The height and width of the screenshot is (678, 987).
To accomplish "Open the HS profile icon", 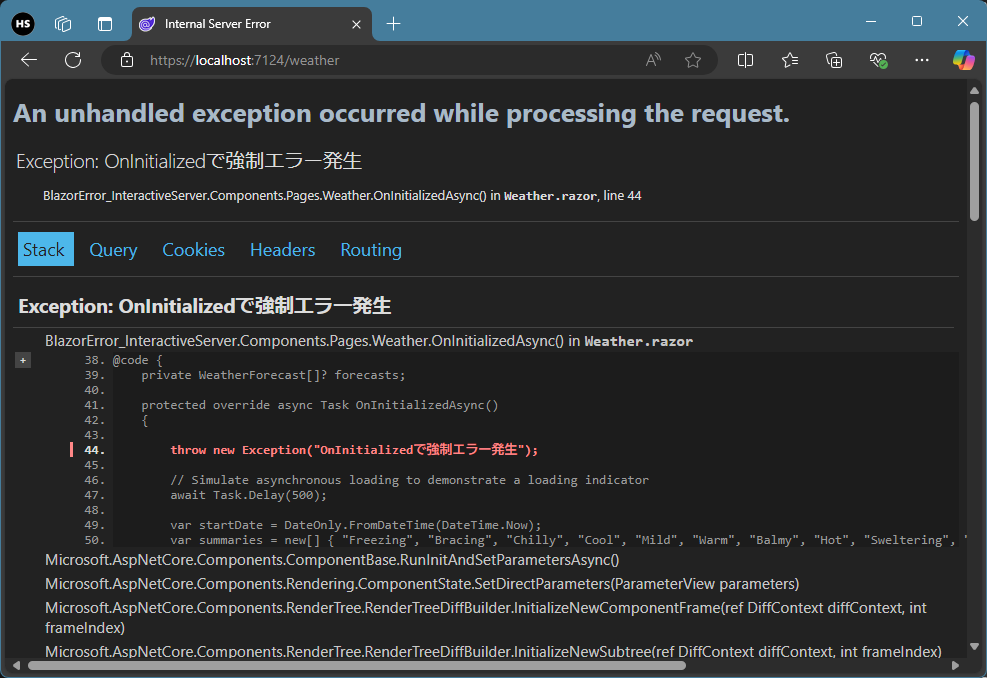I will click(x=23, y=24).
